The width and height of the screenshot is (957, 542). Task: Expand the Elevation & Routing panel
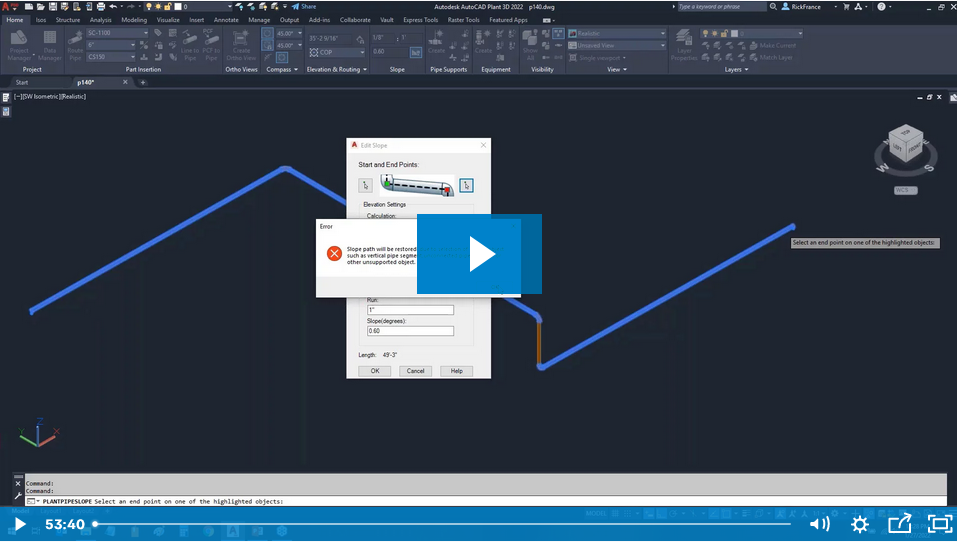coord(337,70)
